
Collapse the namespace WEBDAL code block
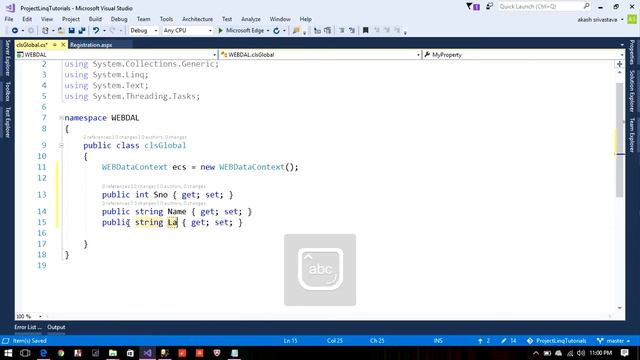tap(61, 118)
